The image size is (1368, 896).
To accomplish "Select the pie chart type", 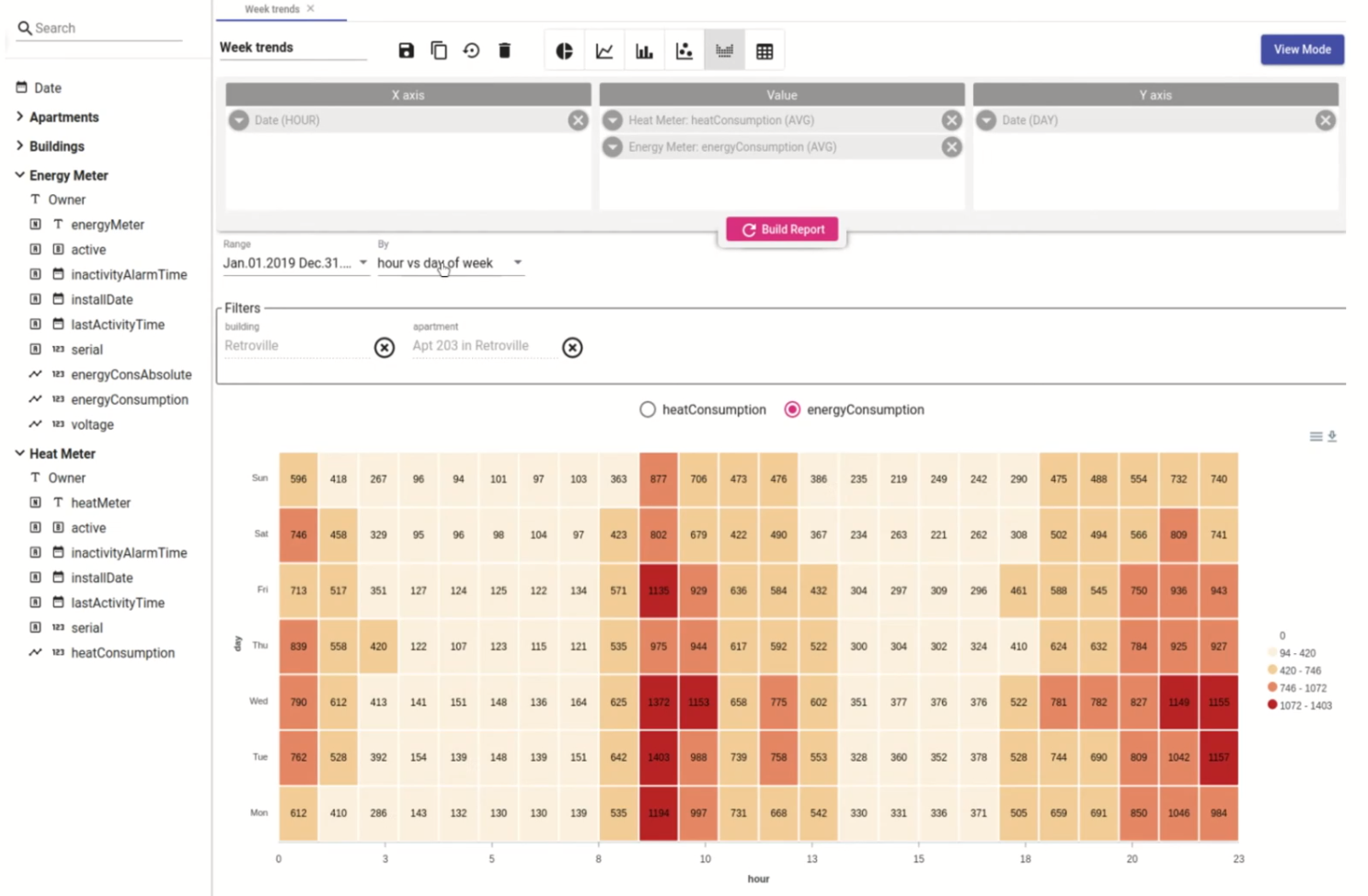I will pos(564,52).
